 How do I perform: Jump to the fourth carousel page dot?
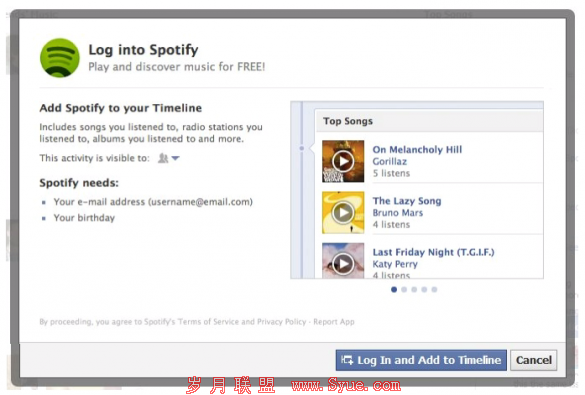pos(424,289)
